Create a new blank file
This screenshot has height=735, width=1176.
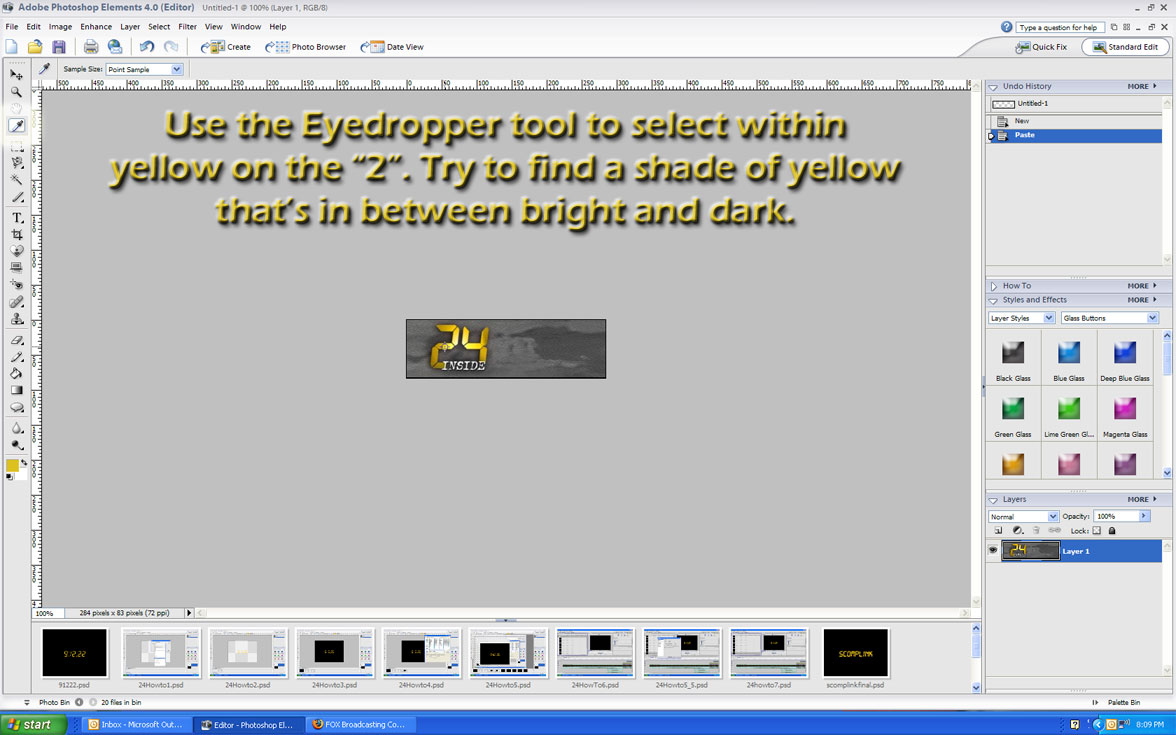coord(12,46)
